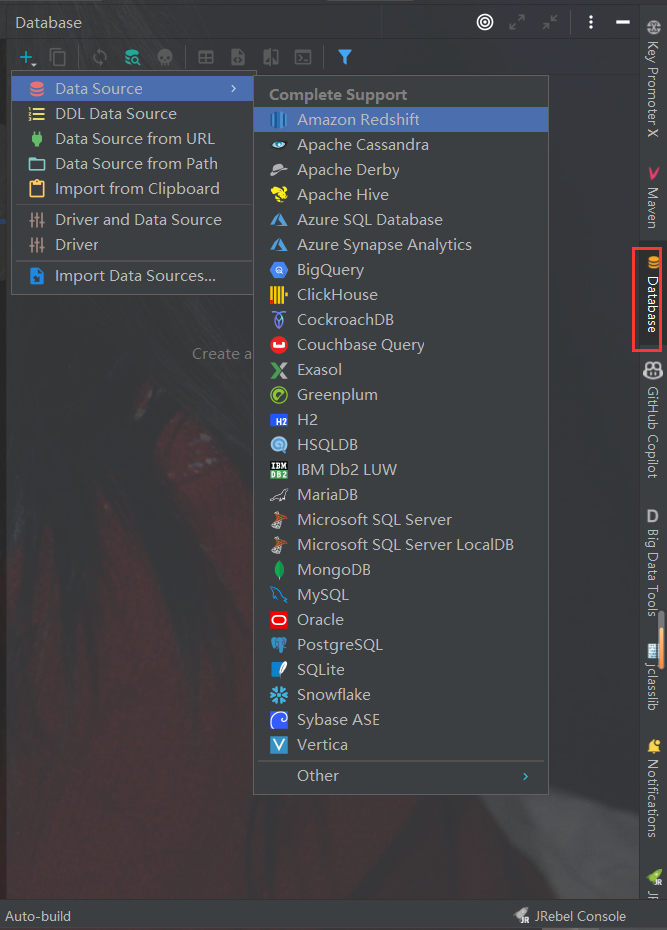Viewport: 667px width, 930px height.
Task: Click the Collapse All arrows icon
Action: 550,23
